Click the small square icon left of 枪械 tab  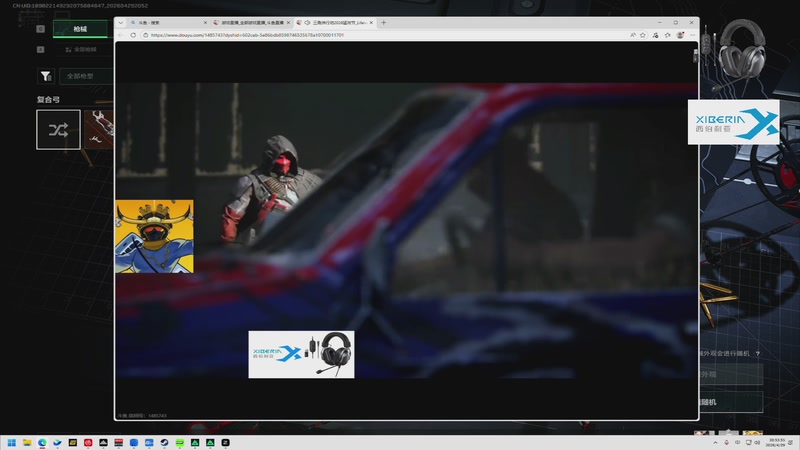point(41,29)
